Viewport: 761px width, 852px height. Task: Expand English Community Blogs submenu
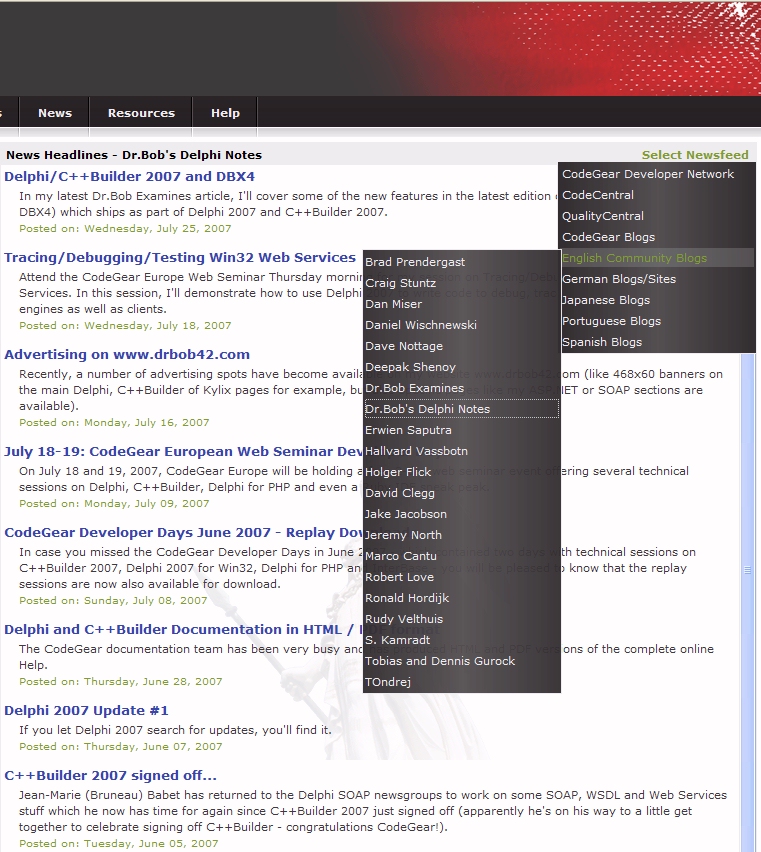click(657, 258)
